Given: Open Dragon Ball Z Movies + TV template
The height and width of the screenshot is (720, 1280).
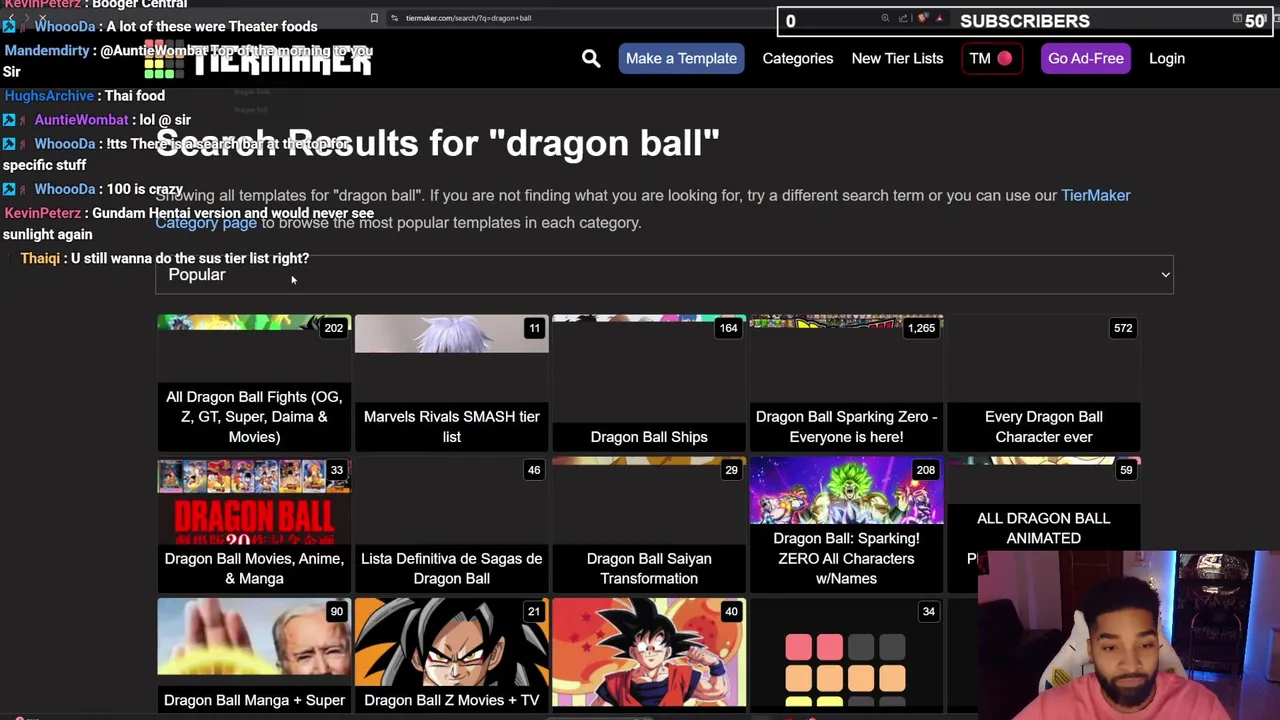Looking at the screenshot, I should click(x=452, y=656).
